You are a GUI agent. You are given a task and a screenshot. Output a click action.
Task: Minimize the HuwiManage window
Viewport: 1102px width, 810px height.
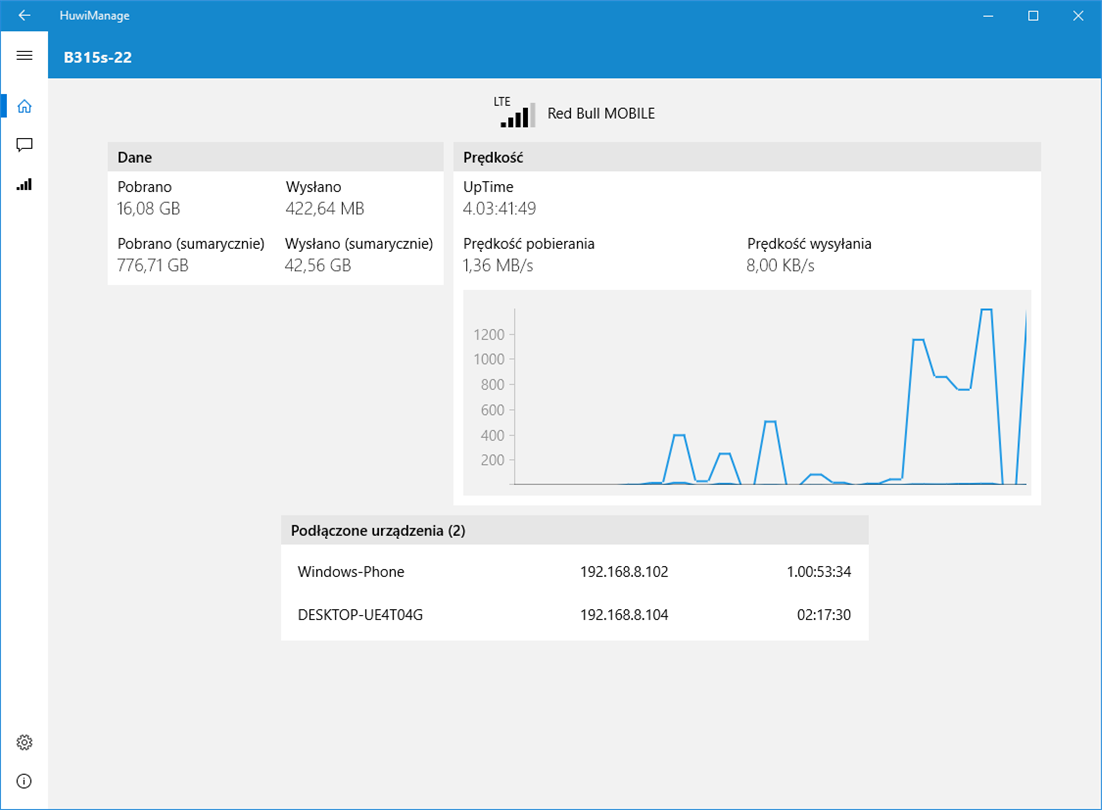(x=988, y=15)
